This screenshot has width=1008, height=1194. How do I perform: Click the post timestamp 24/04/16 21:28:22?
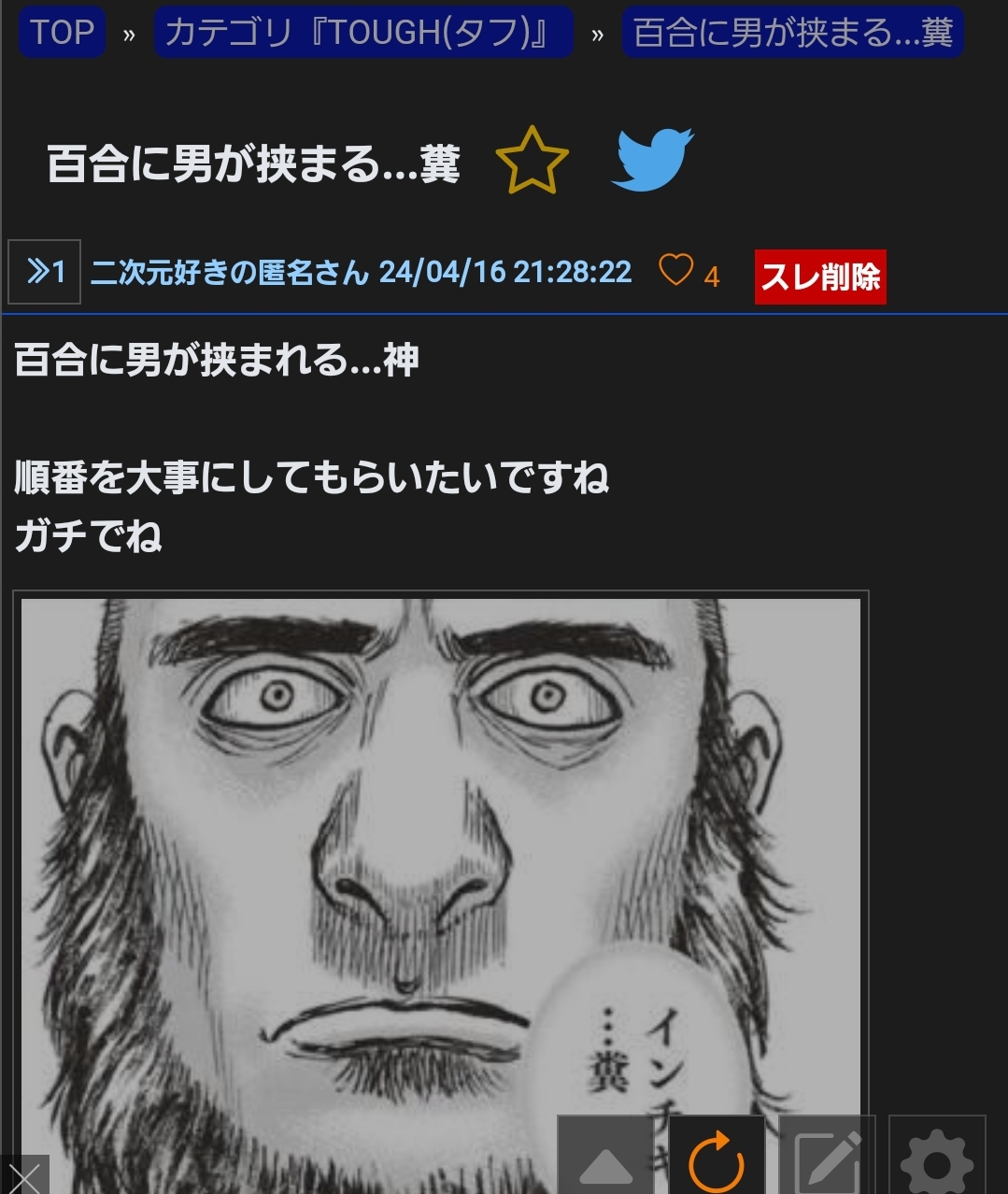(505, 272)
